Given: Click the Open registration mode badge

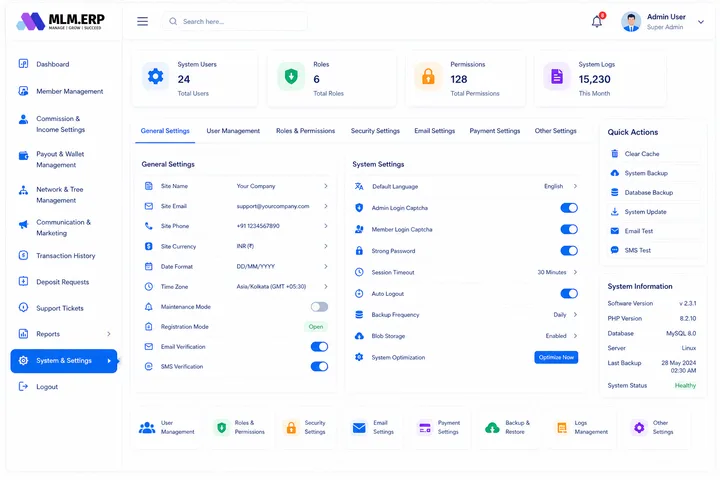Looking at the screenshot, I should (316, 327).
